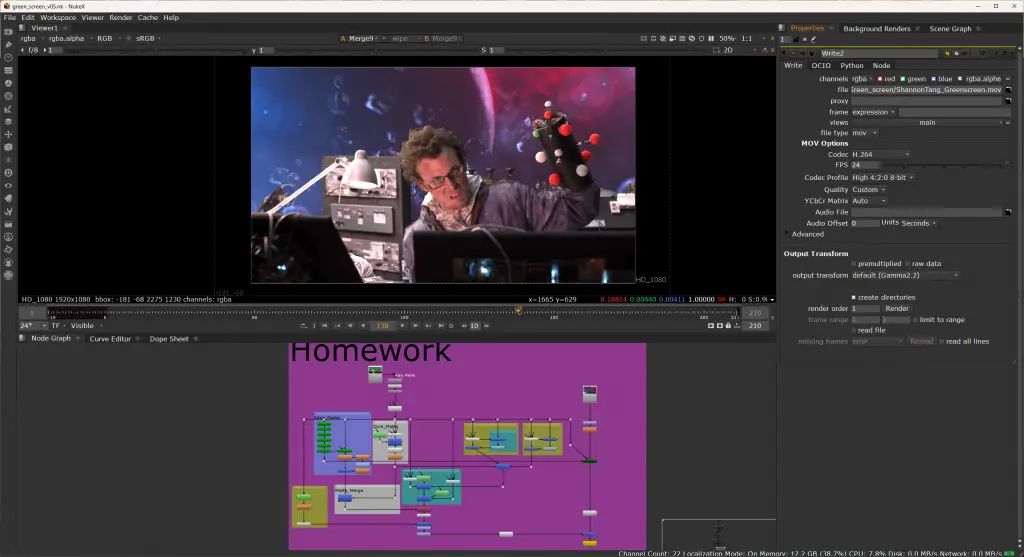Open the Render menu
Image resolution: width=1024 pixels, height=557 pixels.
coord(121,18)
